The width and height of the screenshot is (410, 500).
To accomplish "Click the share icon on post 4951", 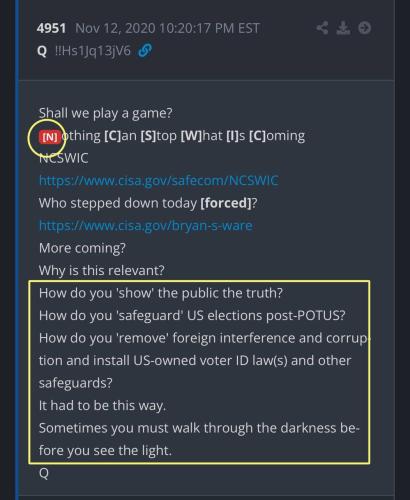I will (322, 28).
